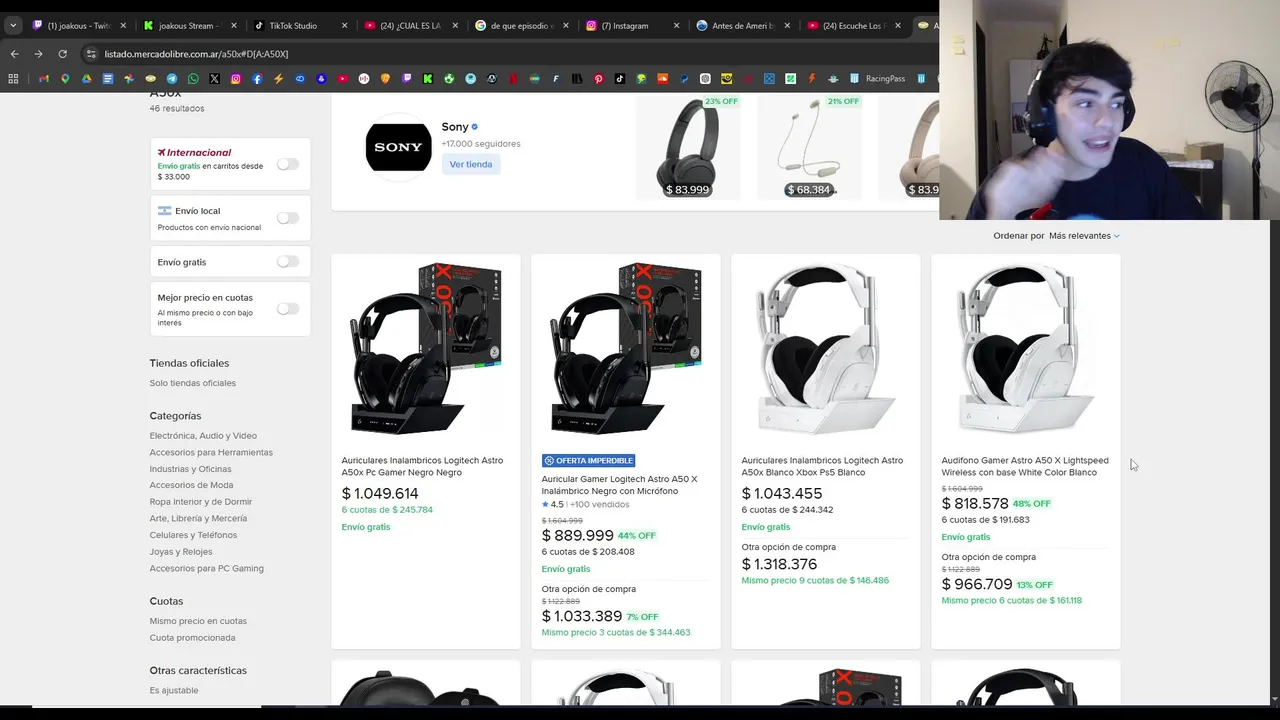Go back with the browser back arrow
The width and height of the screenshot is (1280, 720).
click(14, 53)
